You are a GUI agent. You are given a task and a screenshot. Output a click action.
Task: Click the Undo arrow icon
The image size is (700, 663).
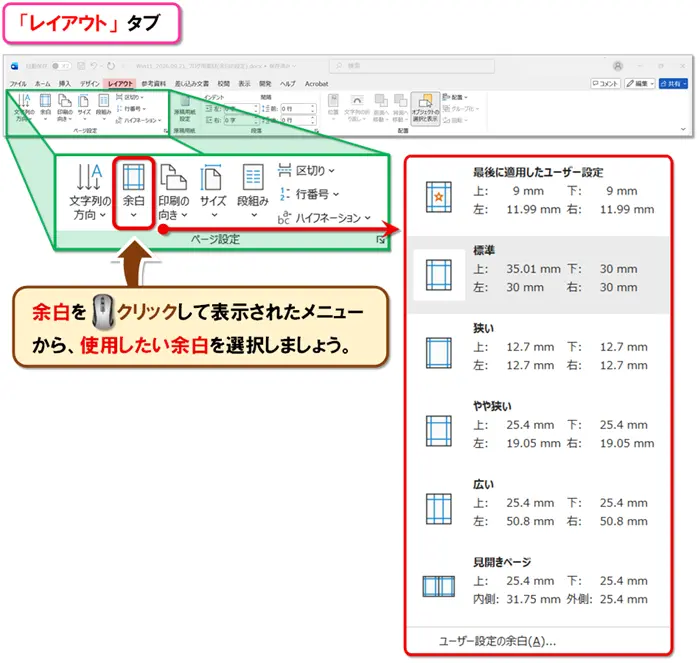[x=94, y=66]
